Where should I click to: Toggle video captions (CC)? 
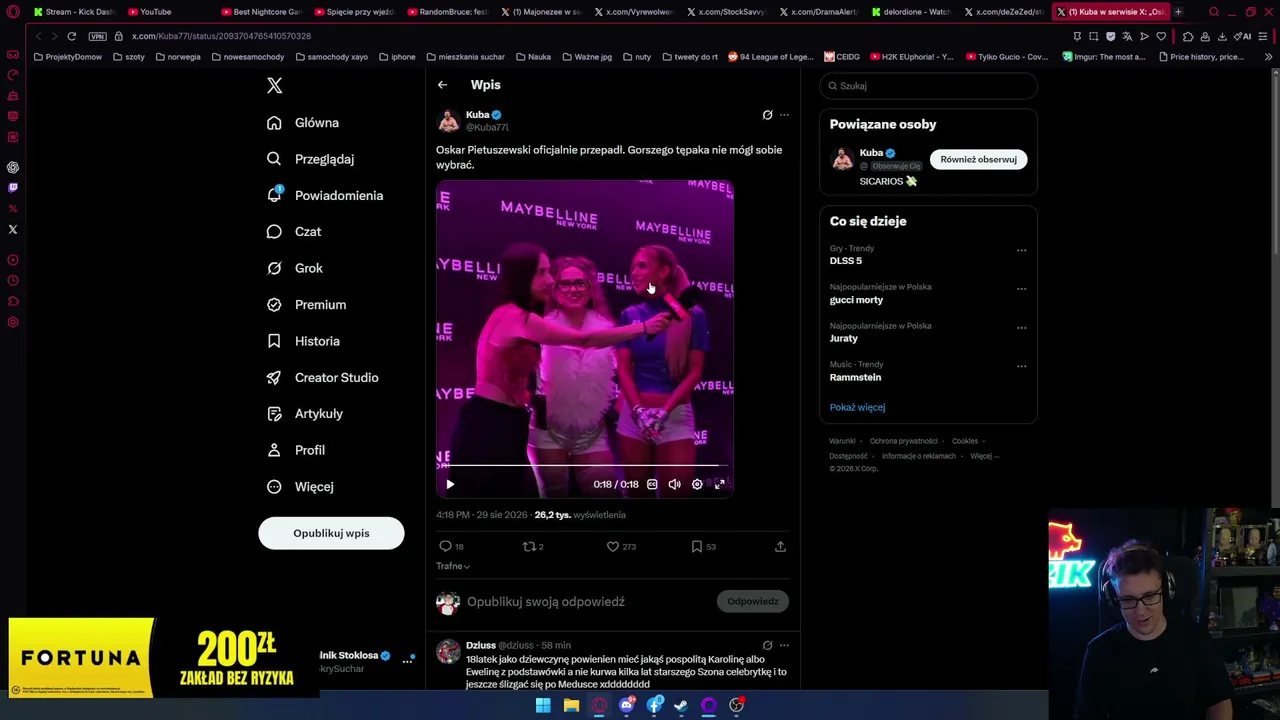tap(652, 484)
